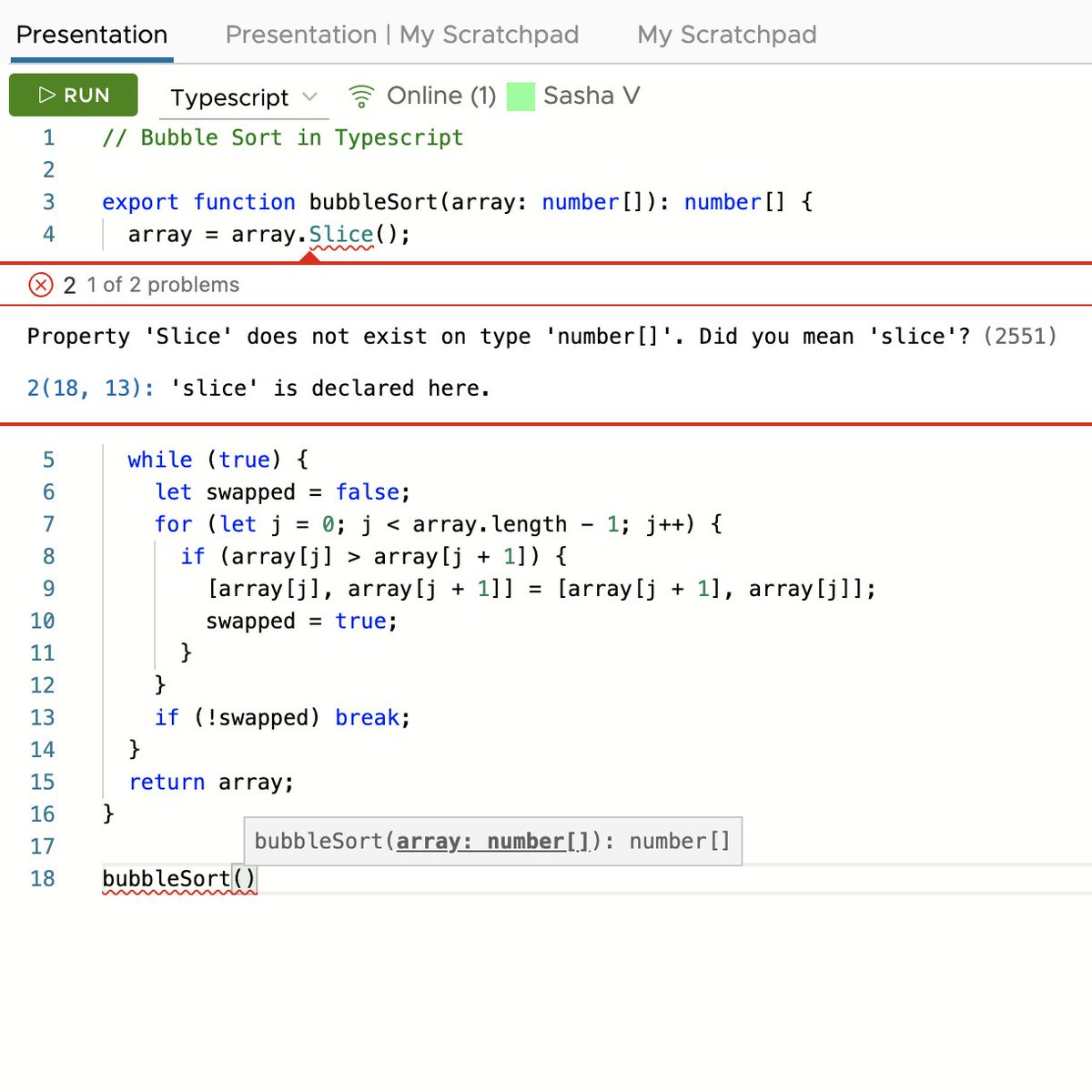This screenshot has width=1092, height=1092.
Task: Select the Presentation tab
Action: (90, 35)
